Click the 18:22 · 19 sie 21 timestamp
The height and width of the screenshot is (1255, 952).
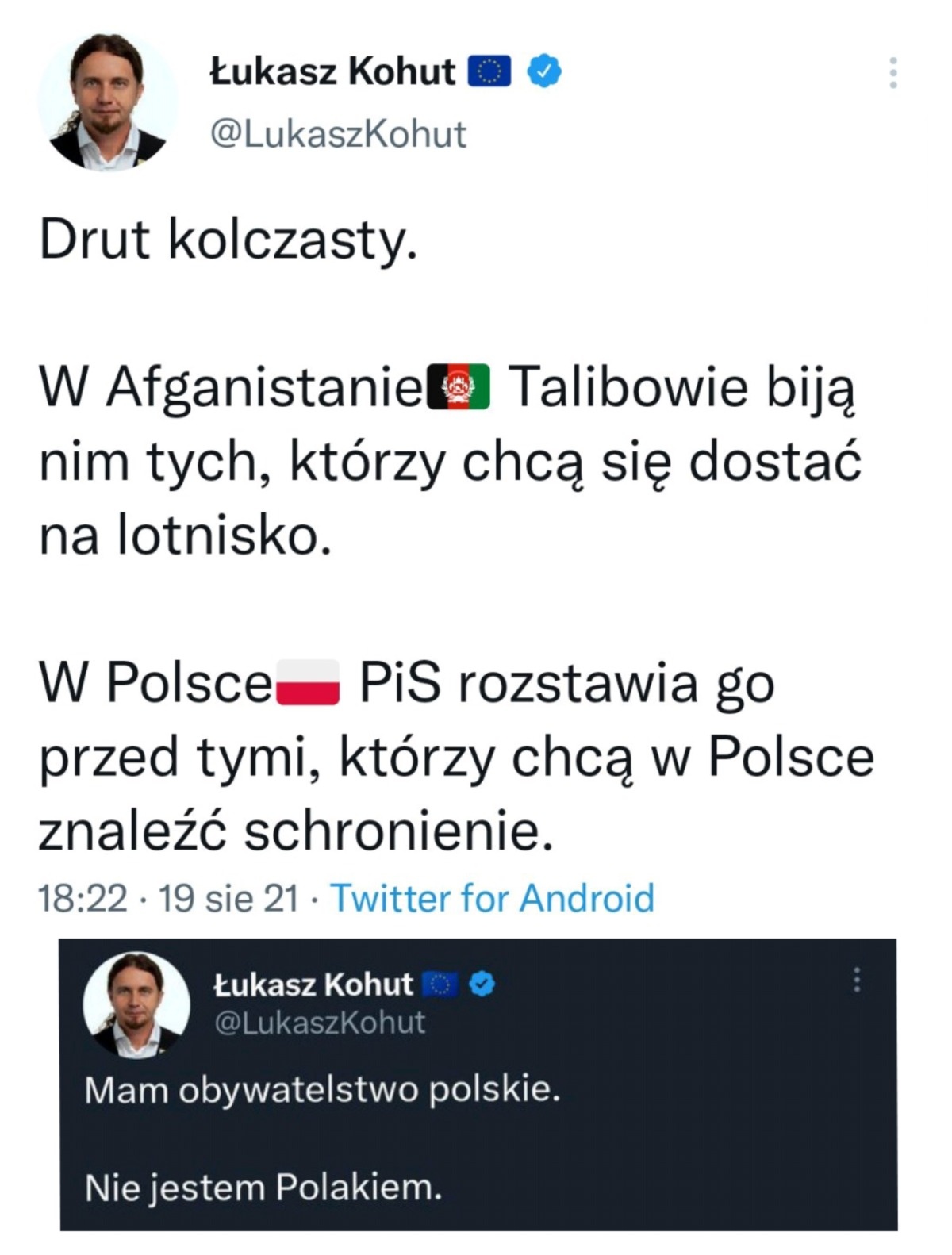point(167,898)
